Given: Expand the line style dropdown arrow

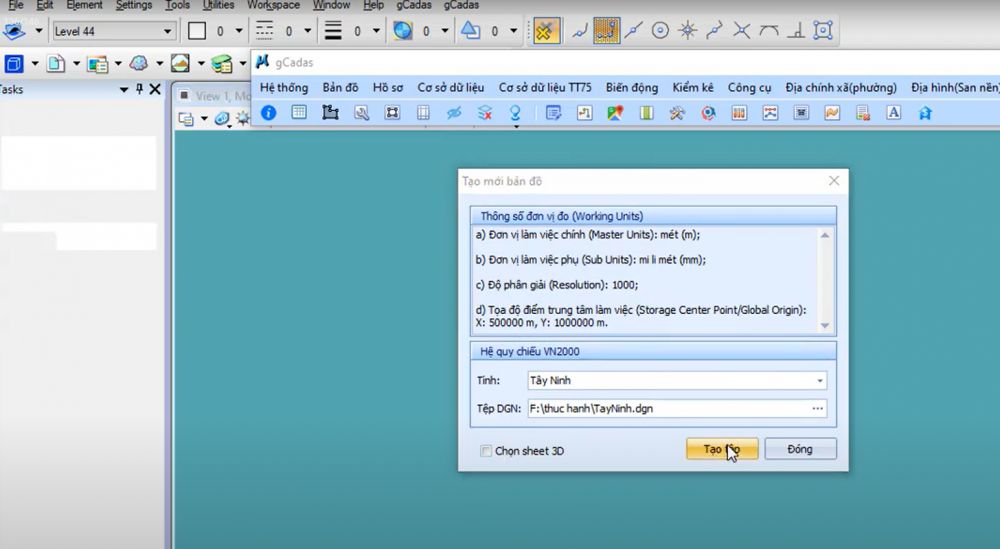Looking at the screenshot, I should tap(307, 31).
